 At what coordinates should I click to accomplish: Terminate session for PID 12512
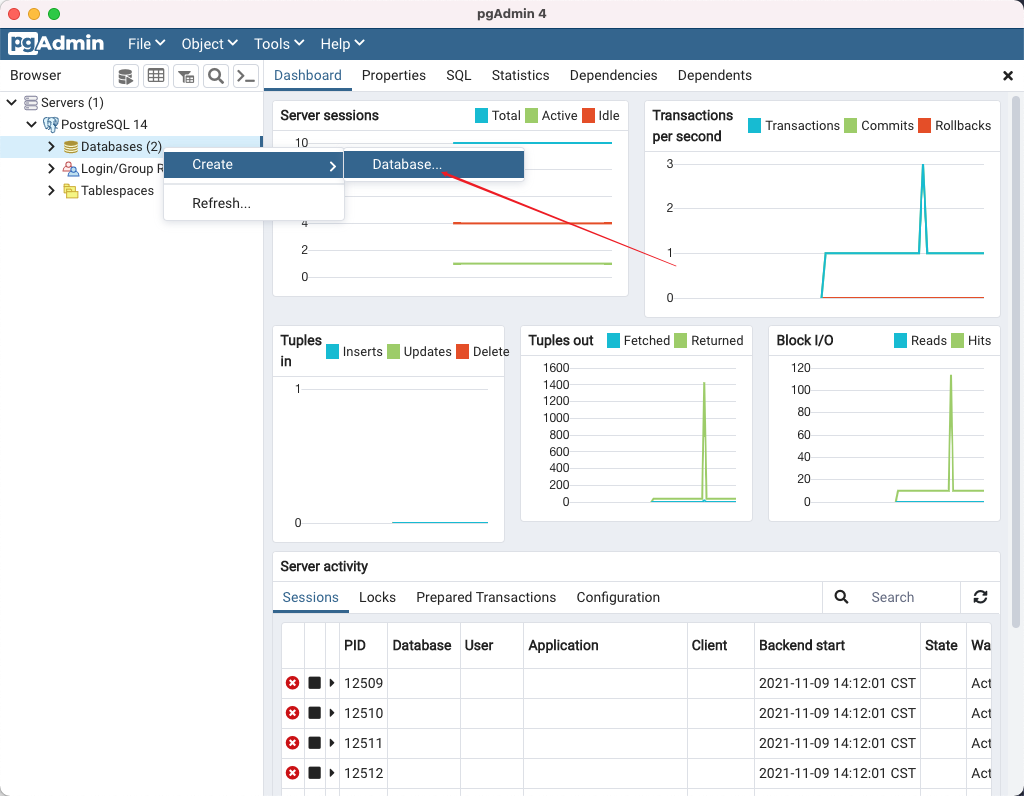click(293, 773)
